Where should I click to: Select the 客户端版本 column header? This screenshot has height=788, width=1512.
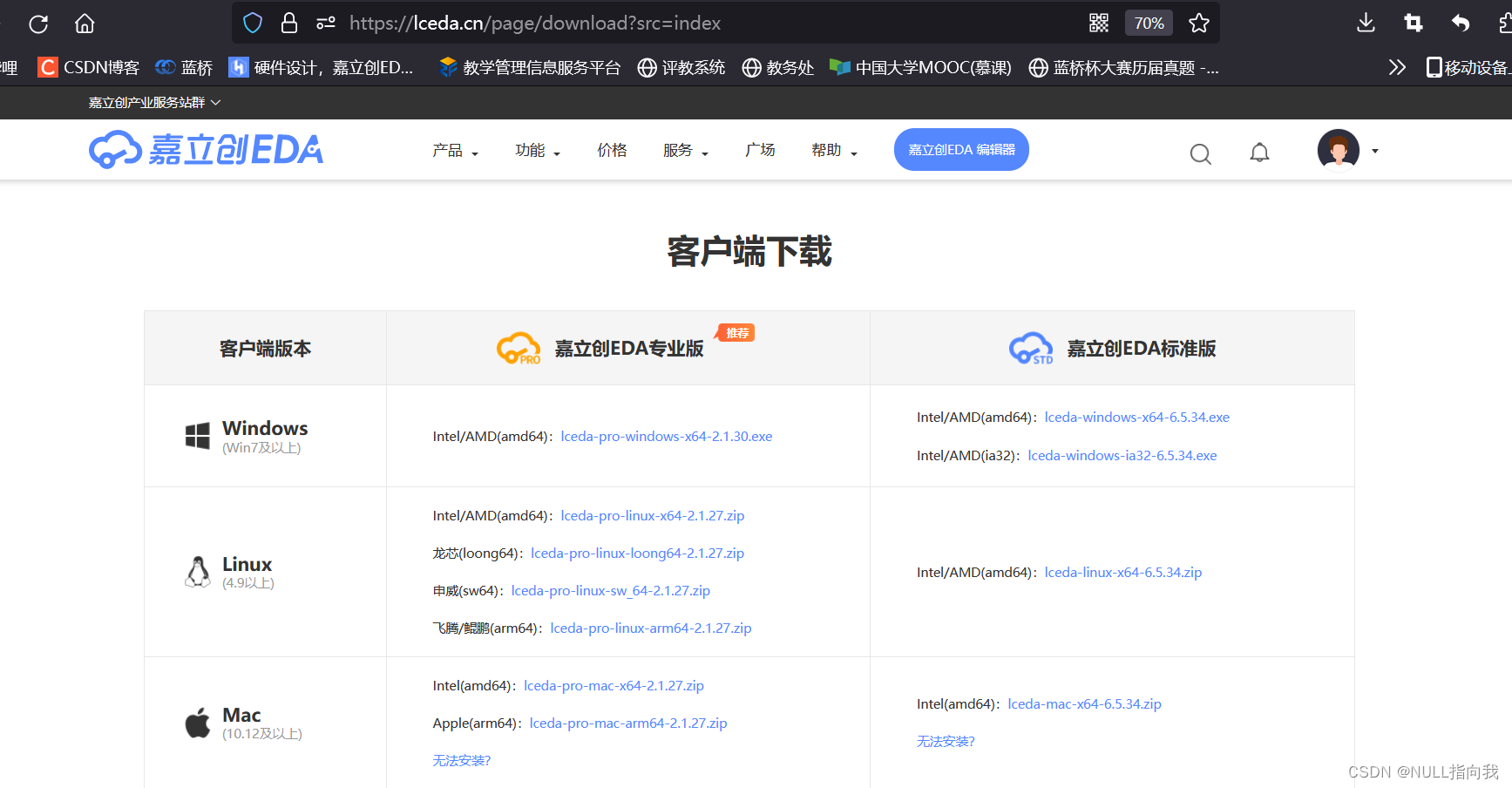(265, 349)
